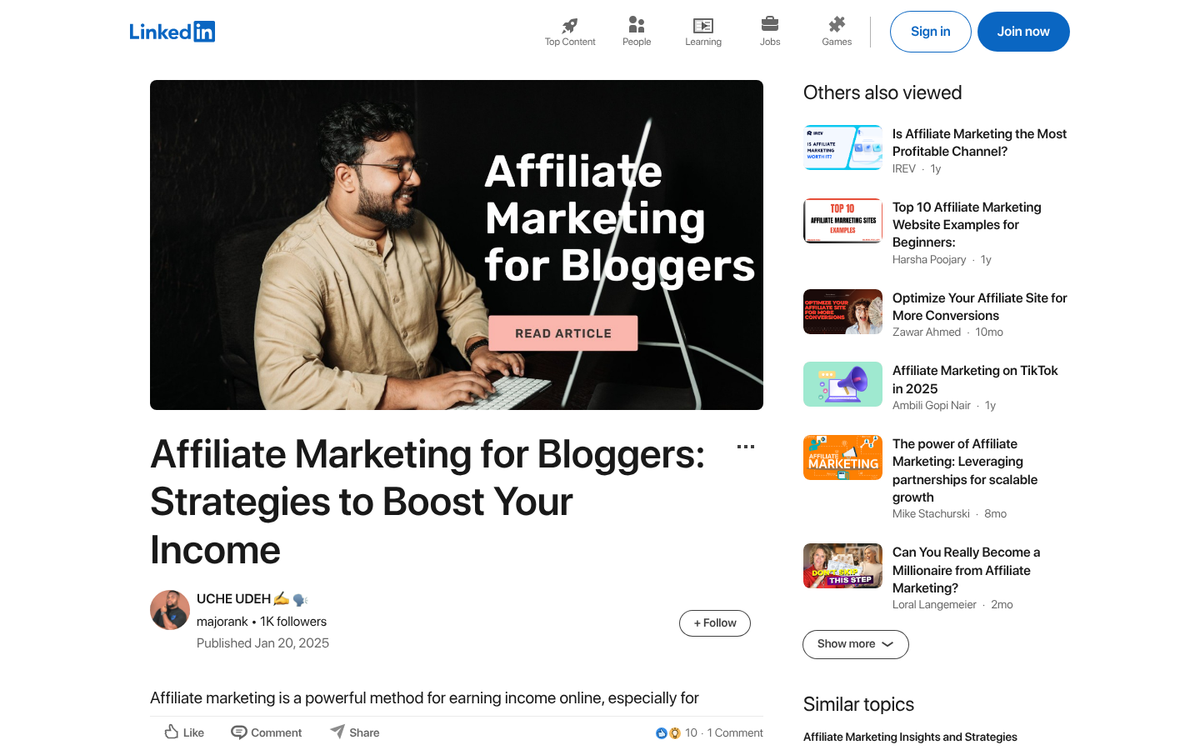
Task: Follow UCHE UDEH with + Follow button
Action: (715, 622)
